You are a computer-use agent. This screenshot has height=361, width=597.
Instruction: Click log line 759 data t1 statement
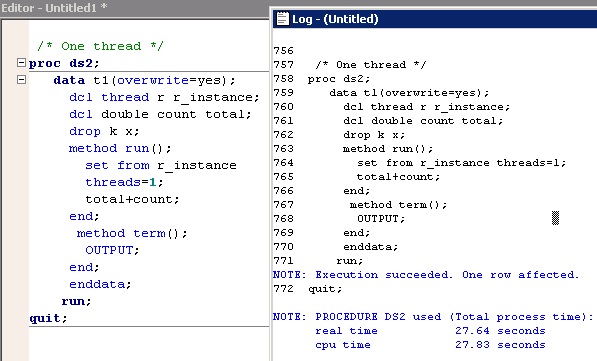409,93
